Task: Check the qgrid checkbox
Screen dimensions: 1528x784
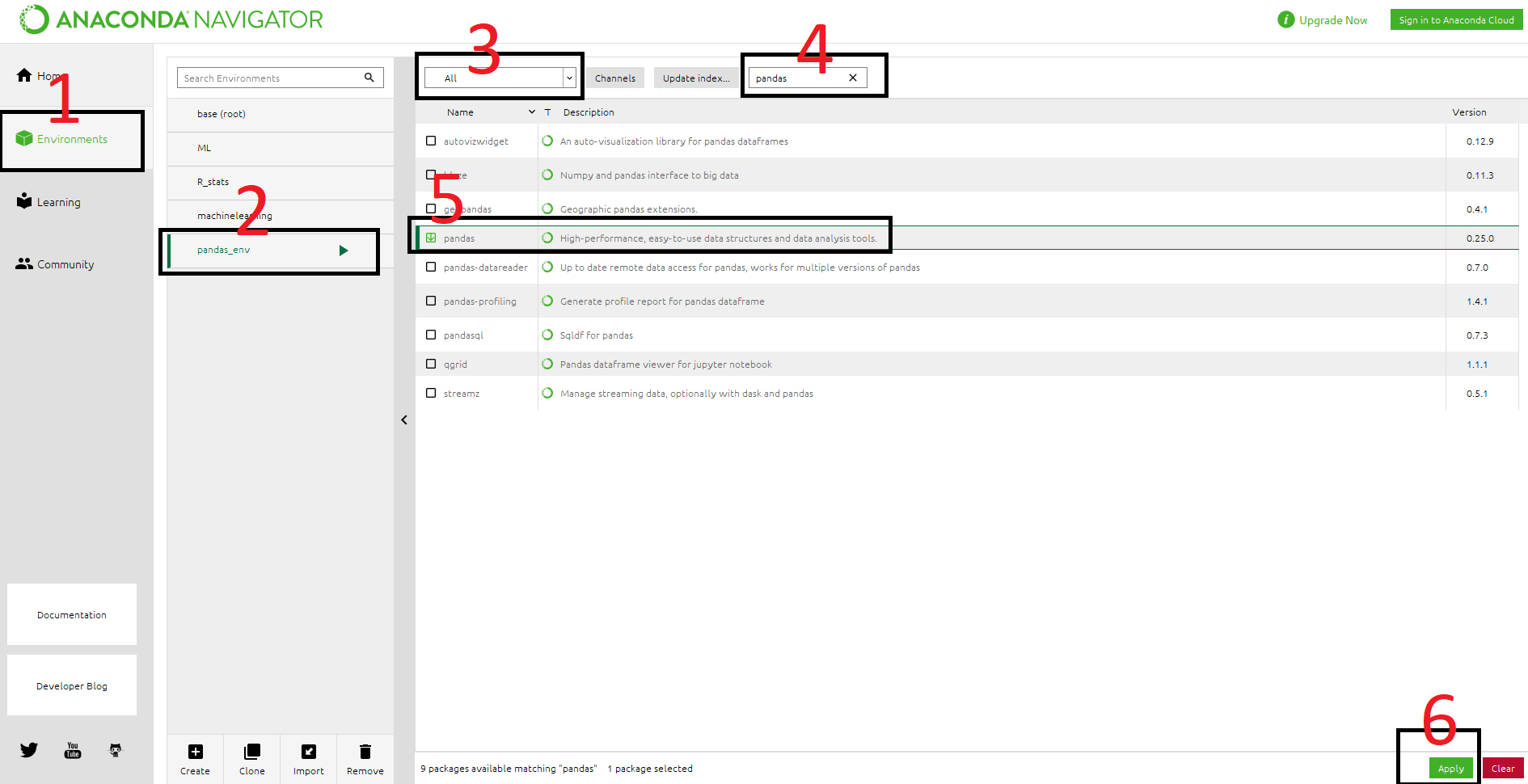Action: pyautogui.click(x=431, y=364)
